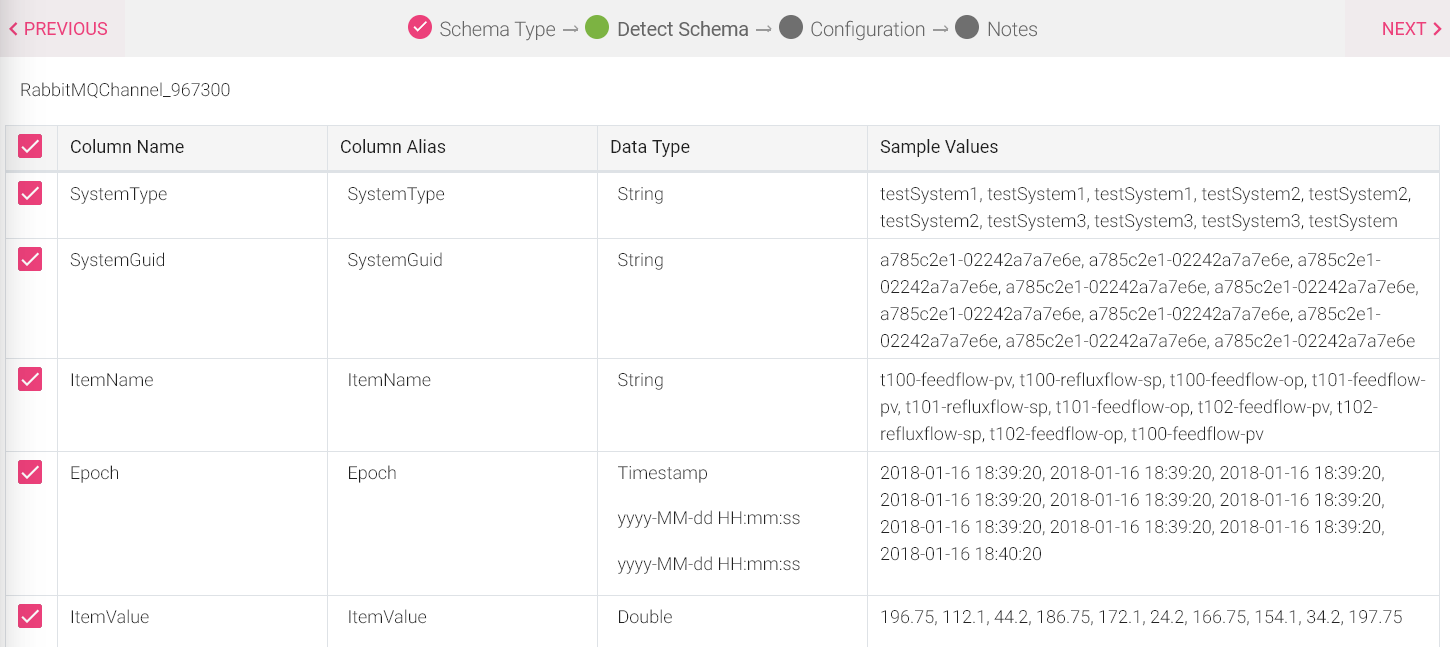Click the gray Notes step circle
Viewport: 1450px width, 647px height.
(966, 28)
